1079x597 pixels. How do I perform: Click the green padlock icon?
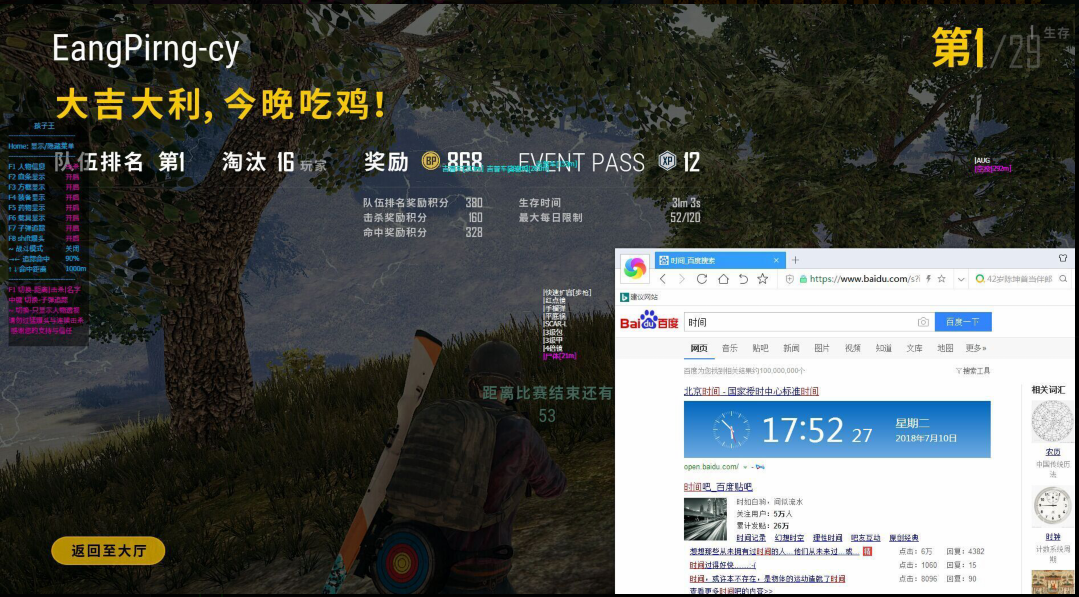[803, 279]
